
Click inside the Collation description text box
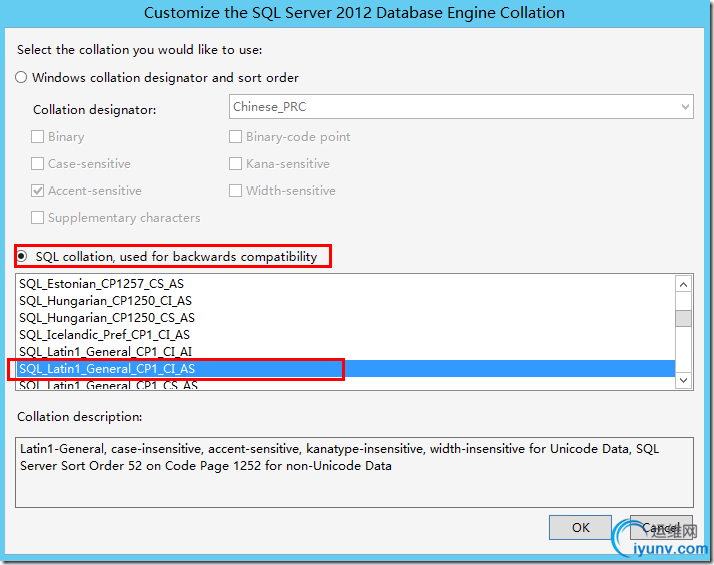[354, 473]
